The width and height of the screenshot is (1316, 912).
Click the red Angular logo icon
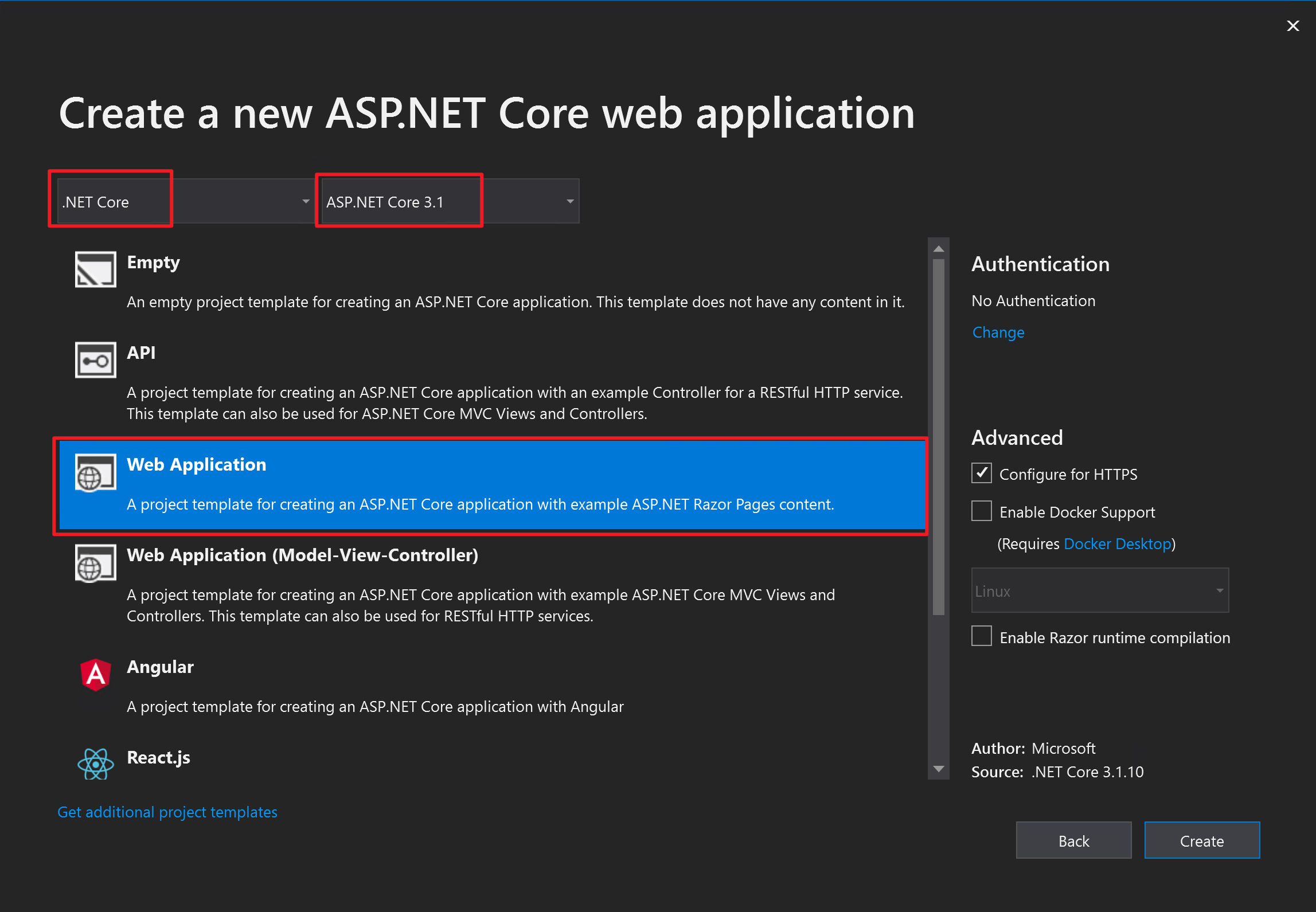[95, 674]
